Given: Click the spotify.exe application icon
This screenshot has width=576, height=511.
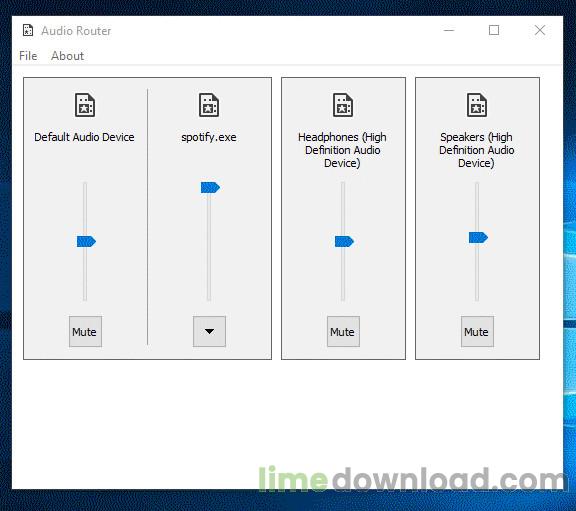Looking at the screenshot, I should (209, 105).
